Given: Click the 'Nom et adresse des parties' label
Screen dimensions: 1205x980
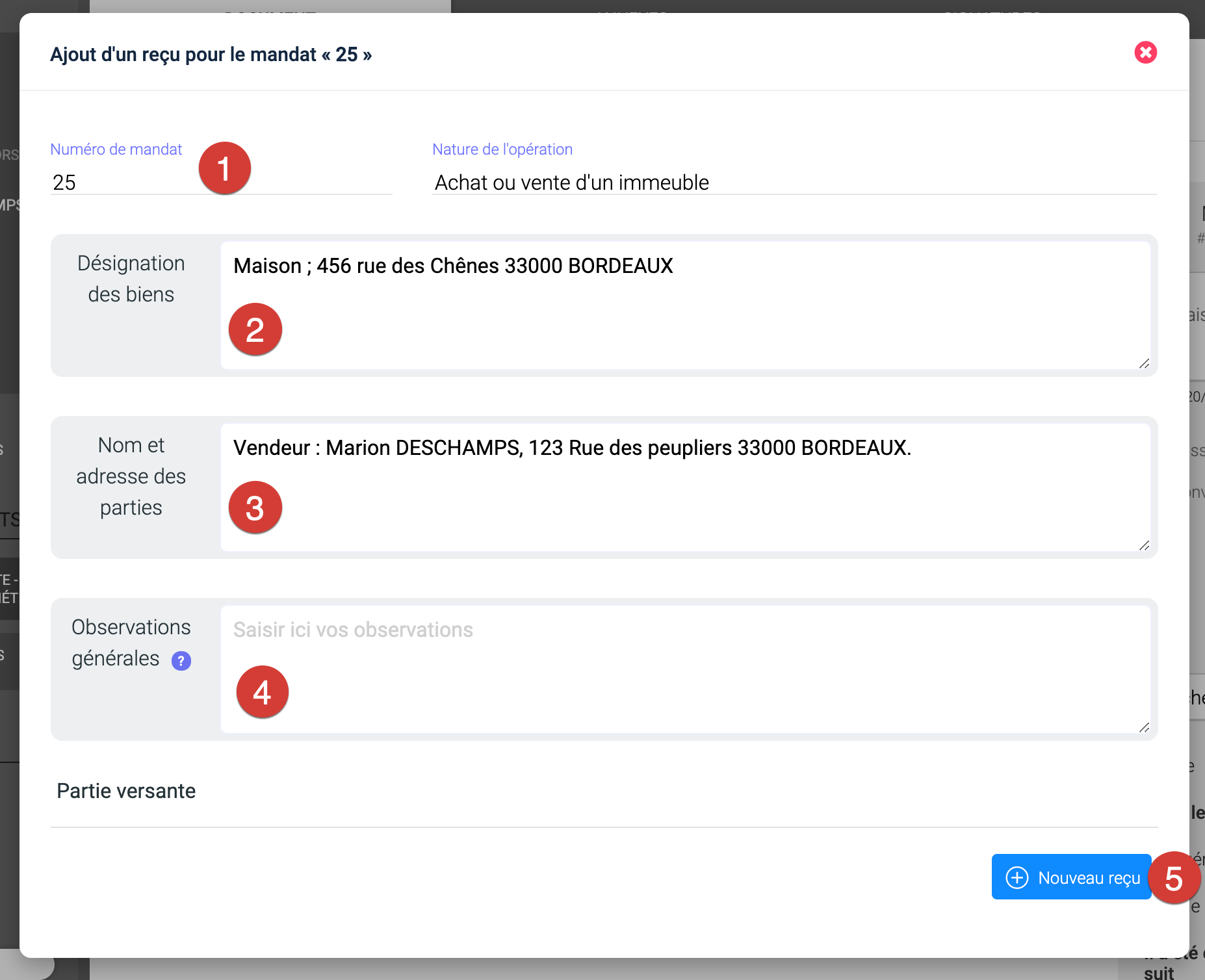Looking at the screenshot, I should [x=131, y=476].
